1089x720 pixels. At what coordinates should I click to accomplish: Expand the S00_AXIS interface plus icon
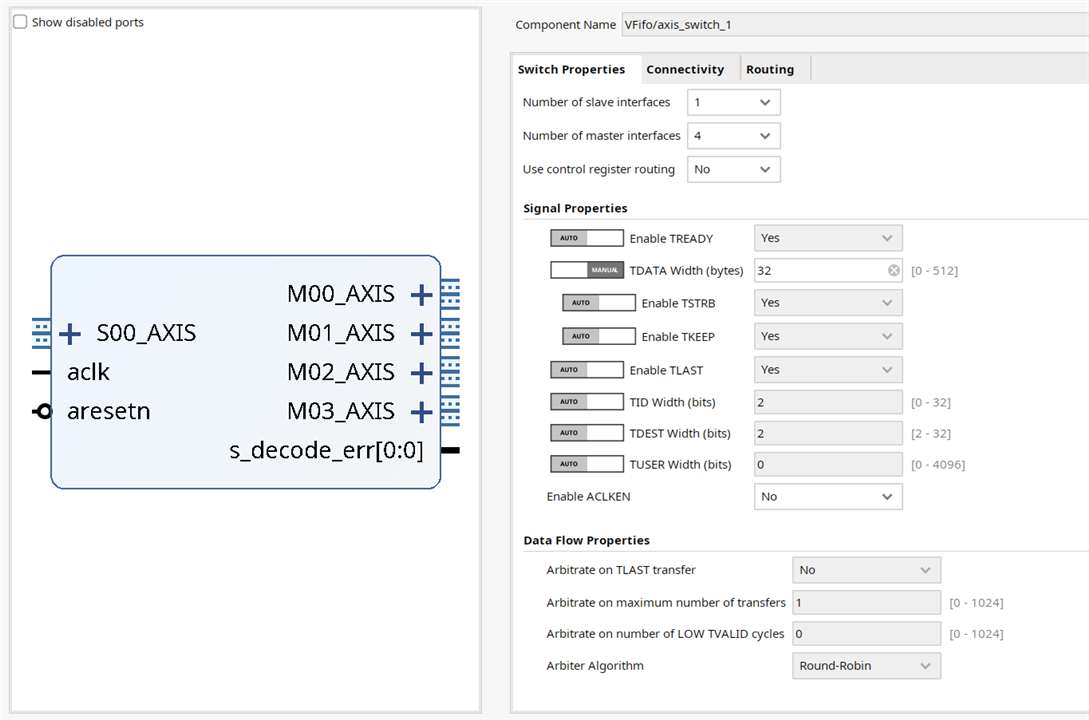click(69, 334)
